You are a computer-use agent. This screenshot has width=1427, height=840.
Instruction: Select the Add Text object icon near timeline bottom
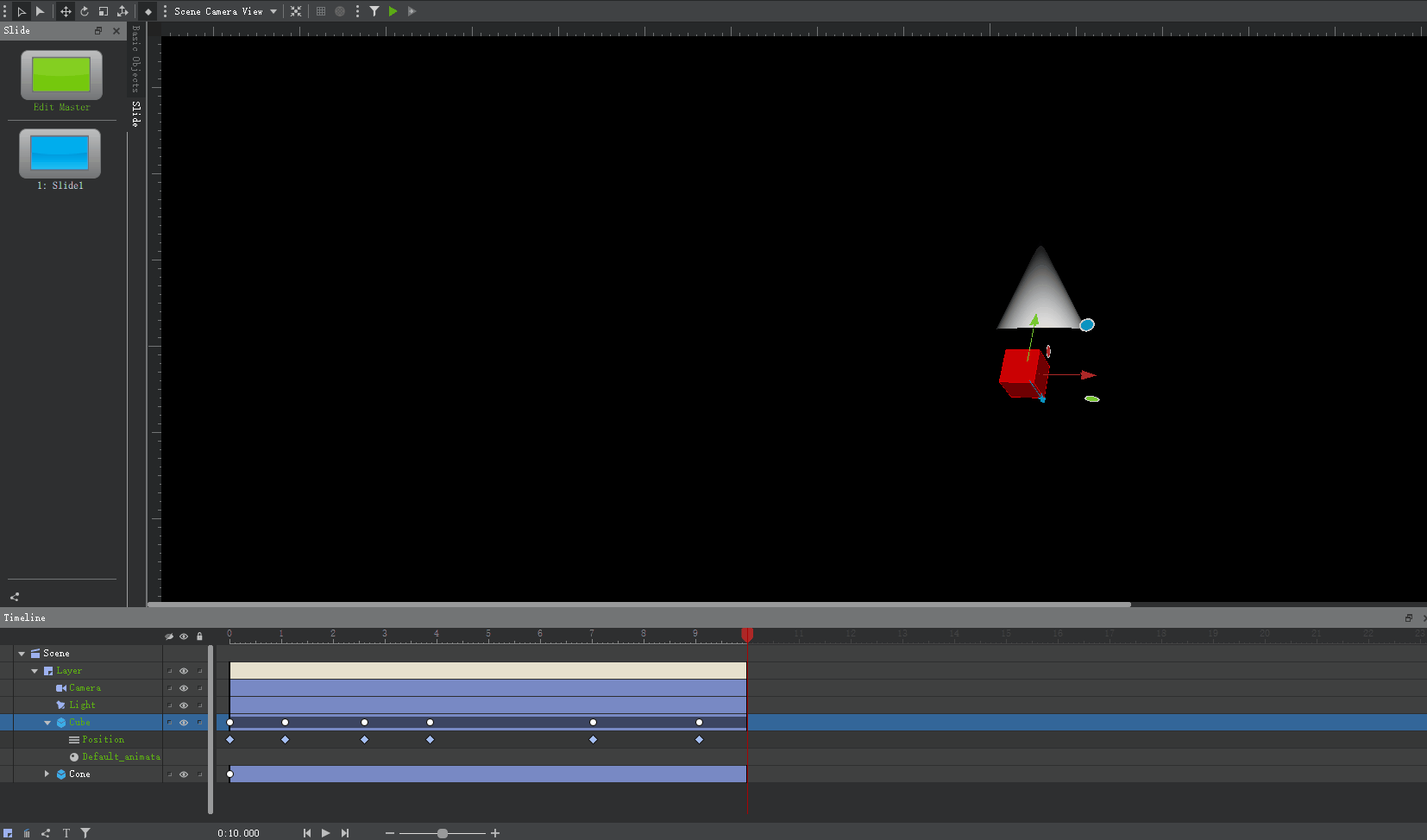(66, 832)
